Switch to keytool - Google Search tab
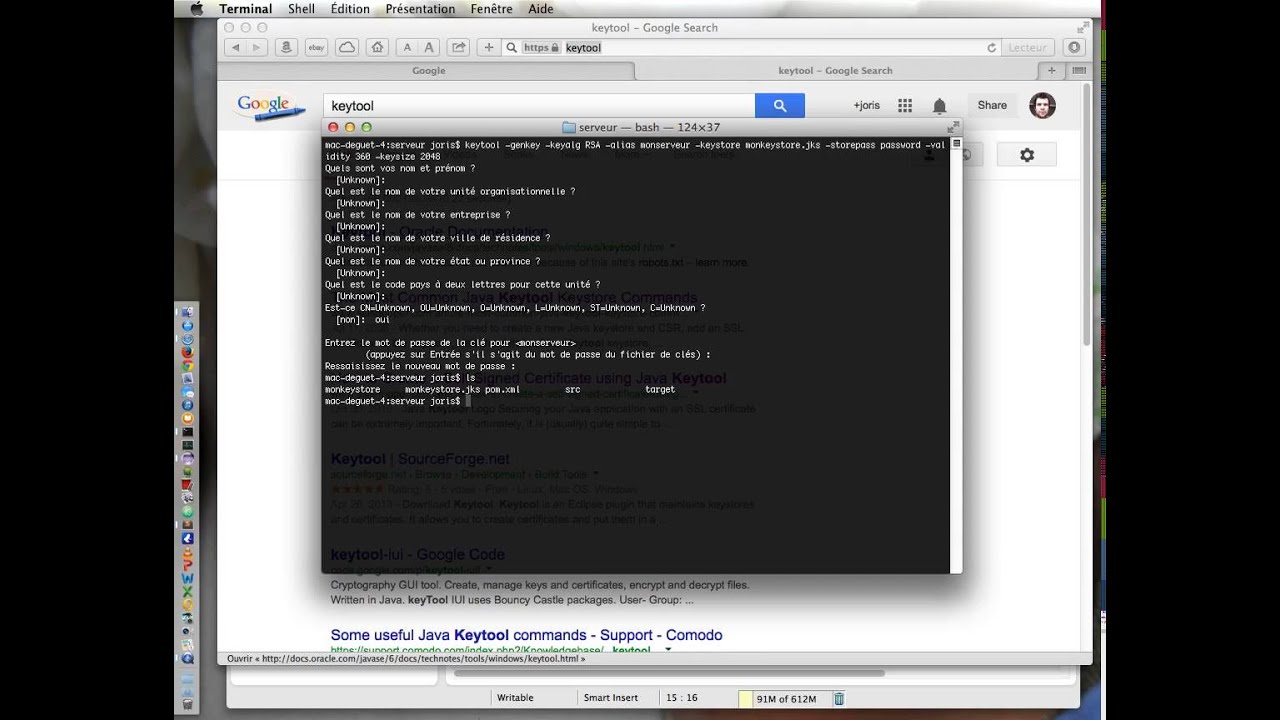Screen dimensions: 1280x720 pyautogui.click(x=835, y=70)
